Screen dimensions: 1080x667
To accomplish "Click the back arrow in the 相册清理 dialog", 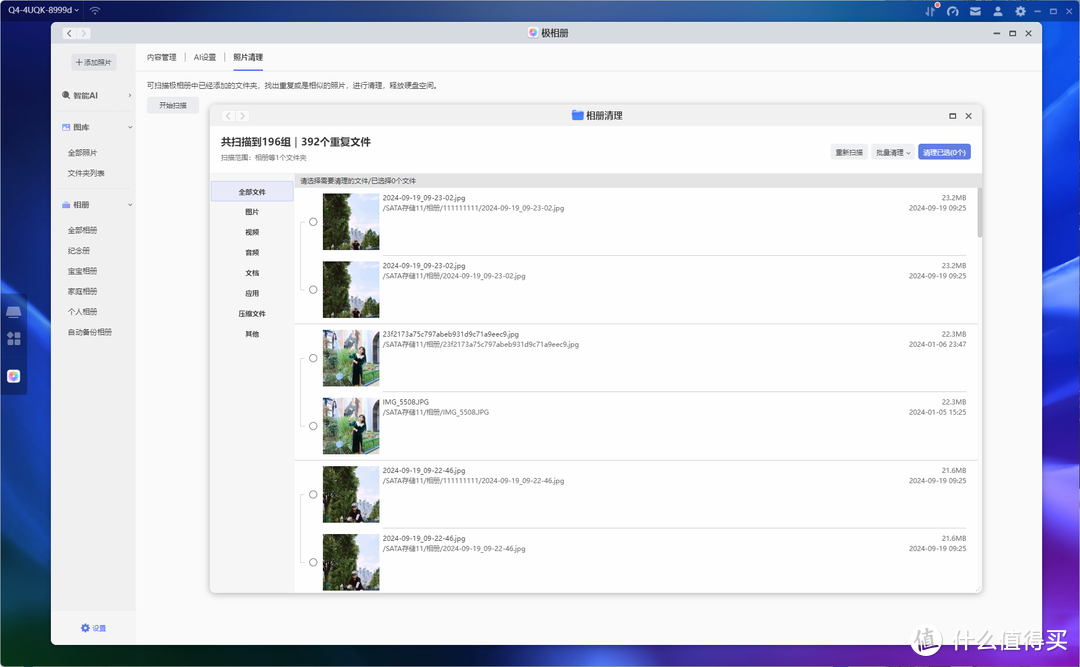I will [227, 115].
